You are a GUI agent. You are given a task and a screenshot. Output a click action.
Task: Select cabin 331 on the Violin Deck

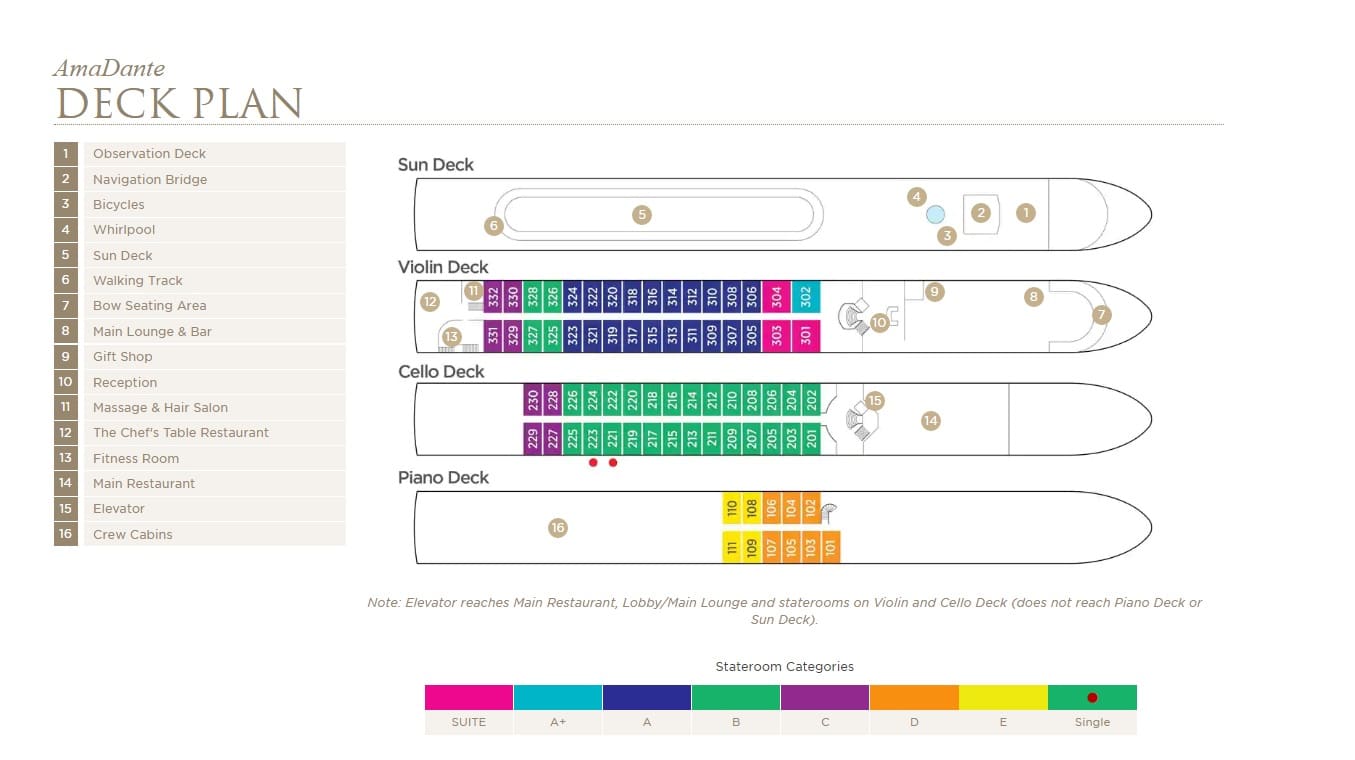(493, 335)
